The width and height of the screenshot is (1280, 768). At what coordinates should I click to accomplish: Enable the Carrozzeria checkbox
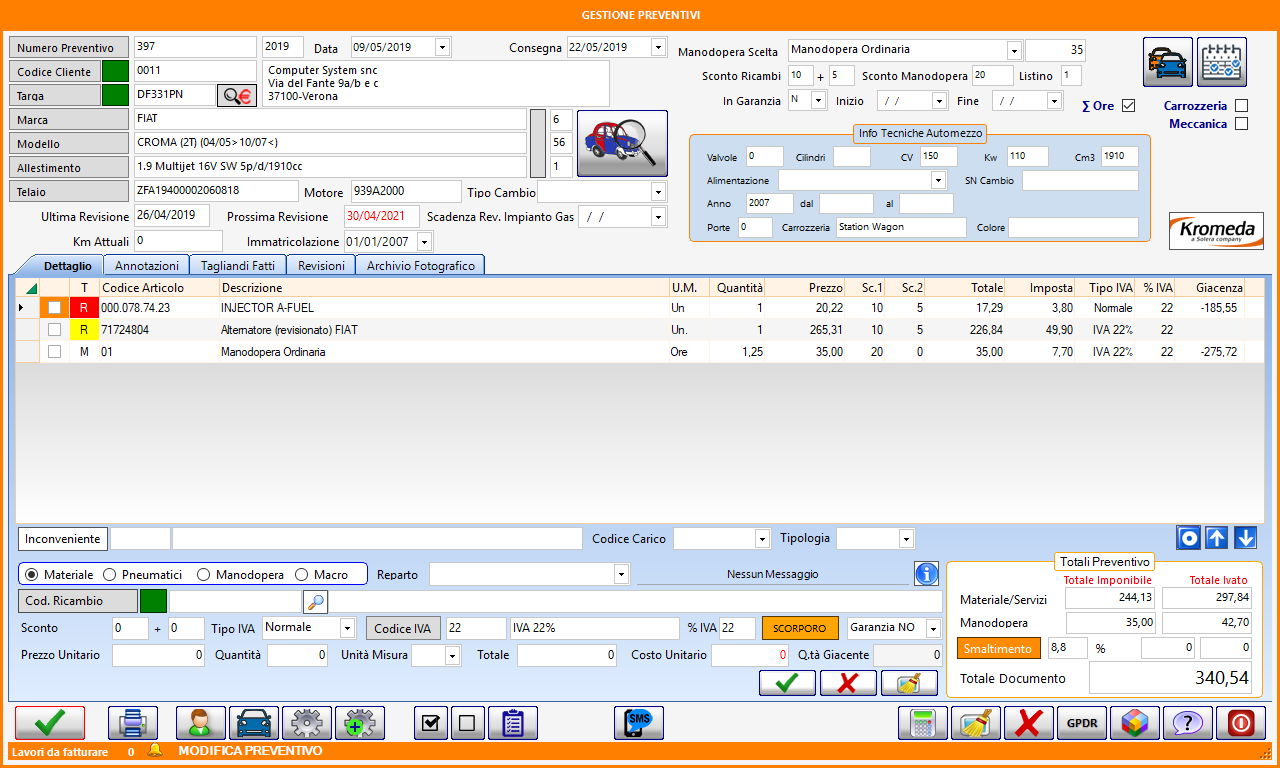[x=1242, y=106]
